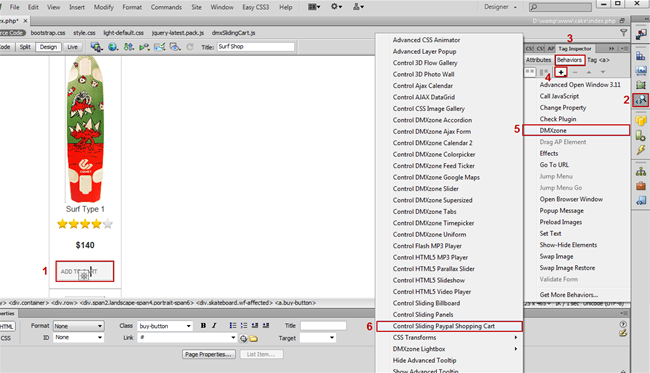Switch to Split view mode
The height and width of the screenshot is (373, 650).
pyautogui.click(x=25, y=47)
